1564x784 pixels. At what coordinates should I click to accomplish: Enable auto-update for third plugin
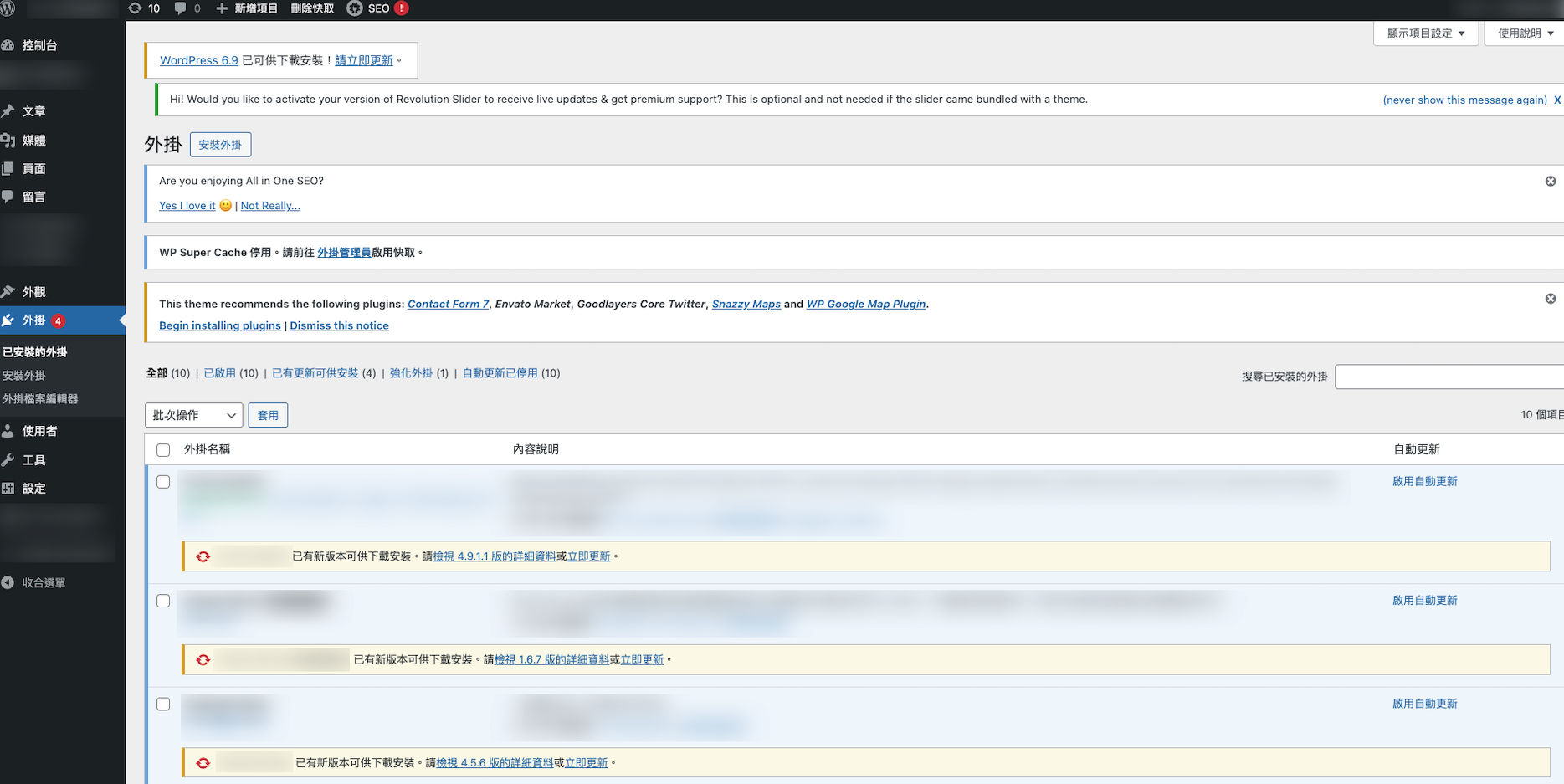(x=1425, y=704)
